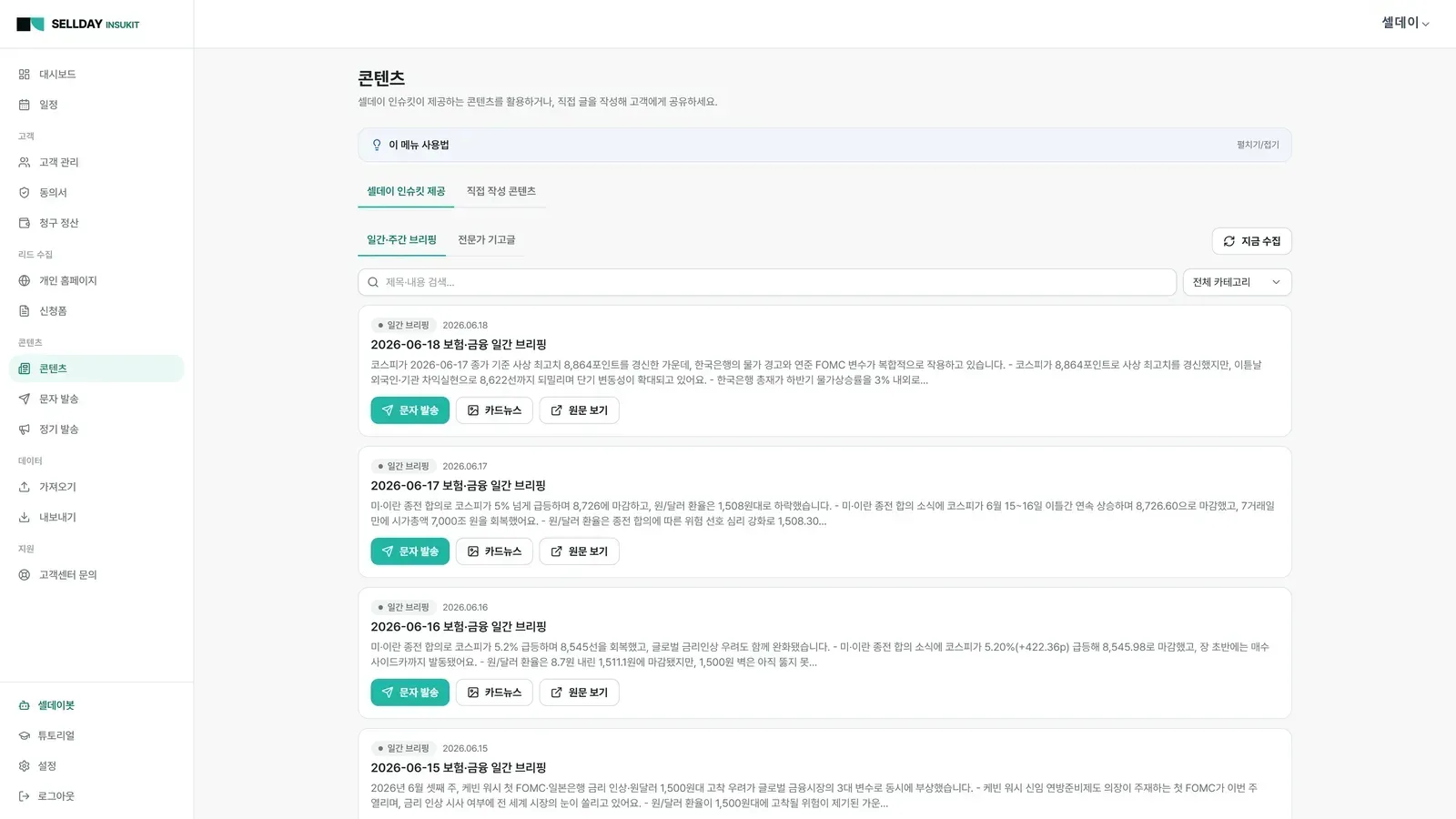The width and height of the screenshot is (1456, 819).
Task: Click the 동의서 shield icon
Action: (x=25, y=193)
